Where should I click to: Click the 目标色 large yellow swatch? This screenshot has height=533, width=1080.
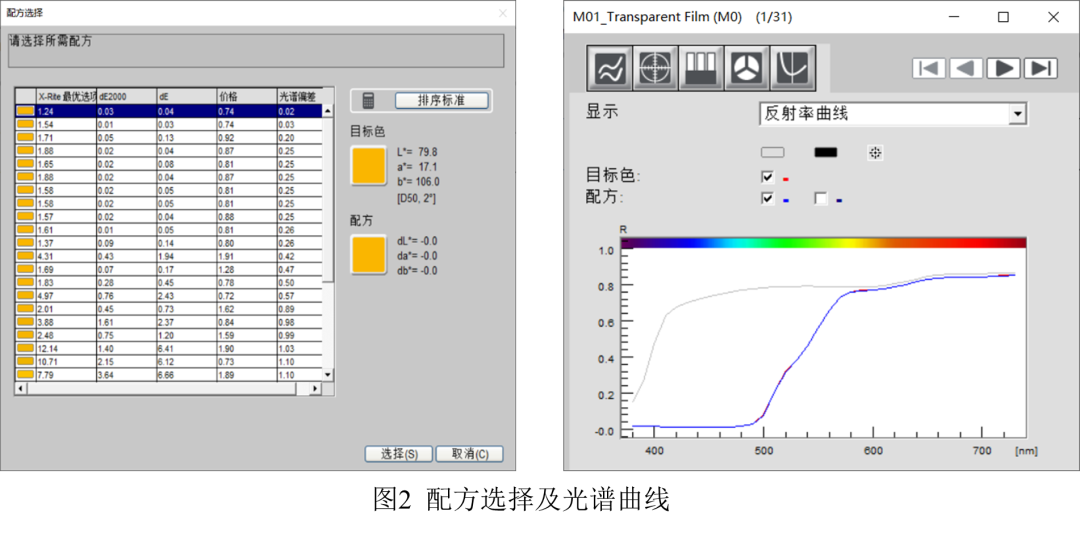click(368, 166)
